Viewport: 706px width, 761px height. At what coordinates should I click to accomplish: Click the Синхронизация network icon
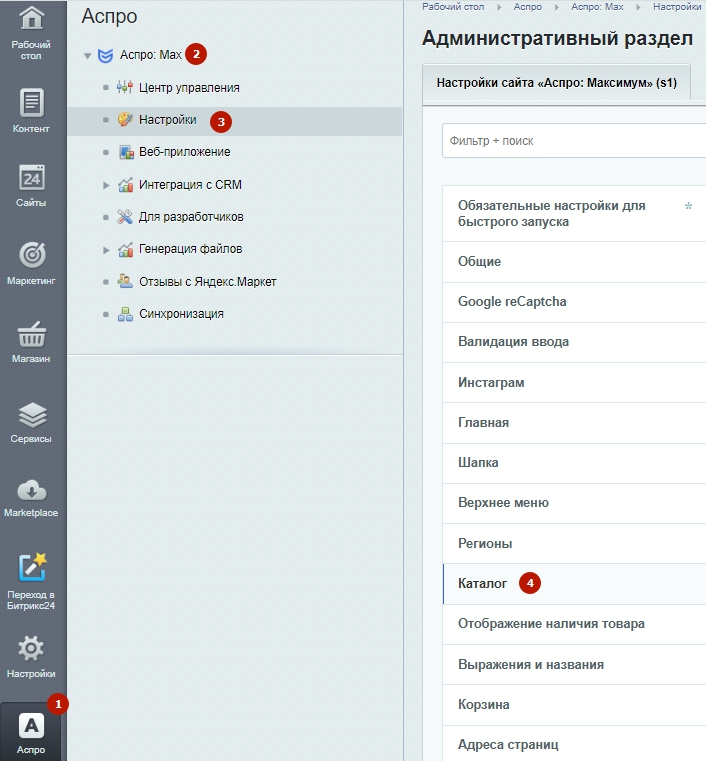[125, 314]
